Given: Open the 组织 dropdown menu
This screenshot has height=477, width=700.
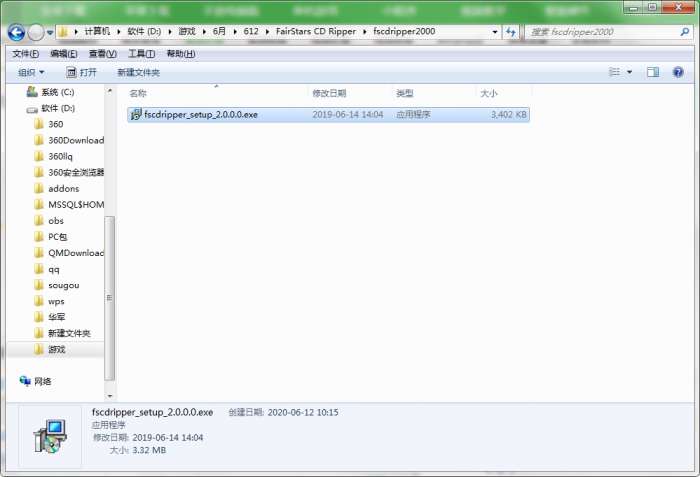Looking at the screenshot, I should pyautogui.click(x=31, y=72).
